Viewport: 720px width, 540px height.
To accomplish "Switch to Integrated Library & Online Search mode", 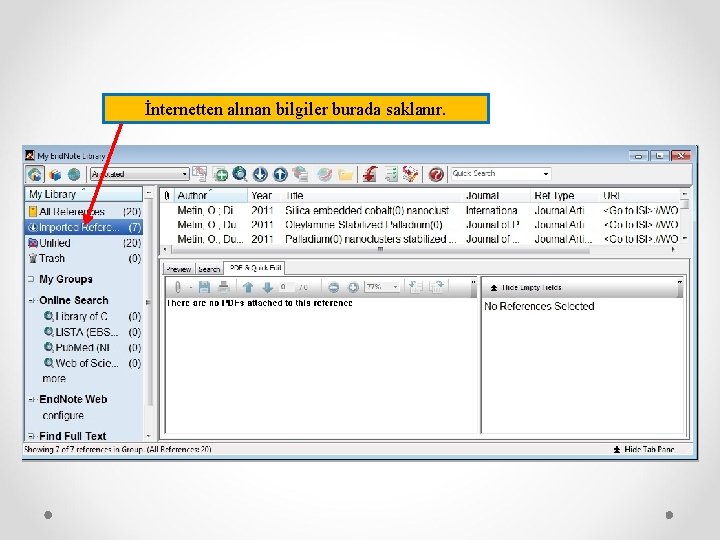I will (35, 174).
